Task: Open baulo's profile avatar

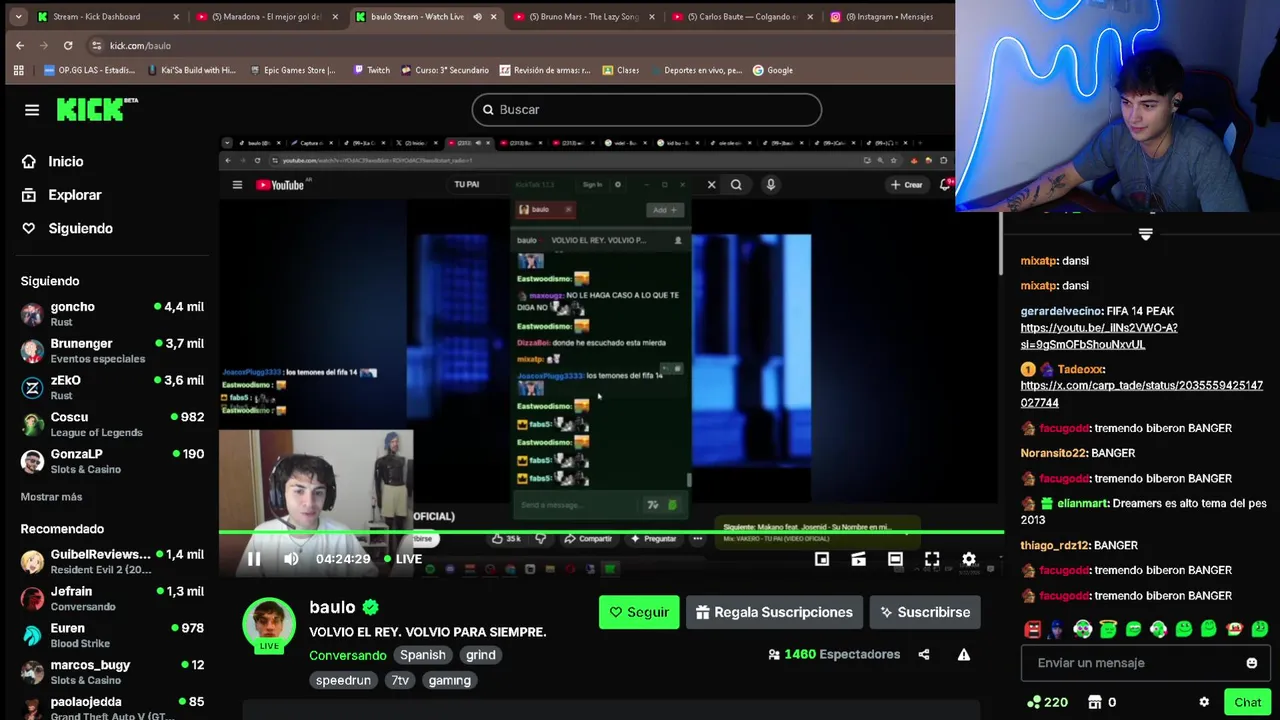Action: point(269,624)
